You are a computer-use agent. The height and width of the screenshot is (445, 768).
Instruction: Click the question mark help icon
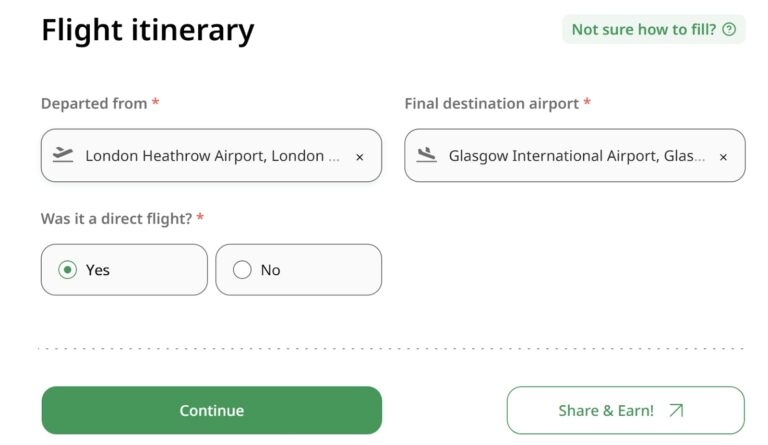729,29
